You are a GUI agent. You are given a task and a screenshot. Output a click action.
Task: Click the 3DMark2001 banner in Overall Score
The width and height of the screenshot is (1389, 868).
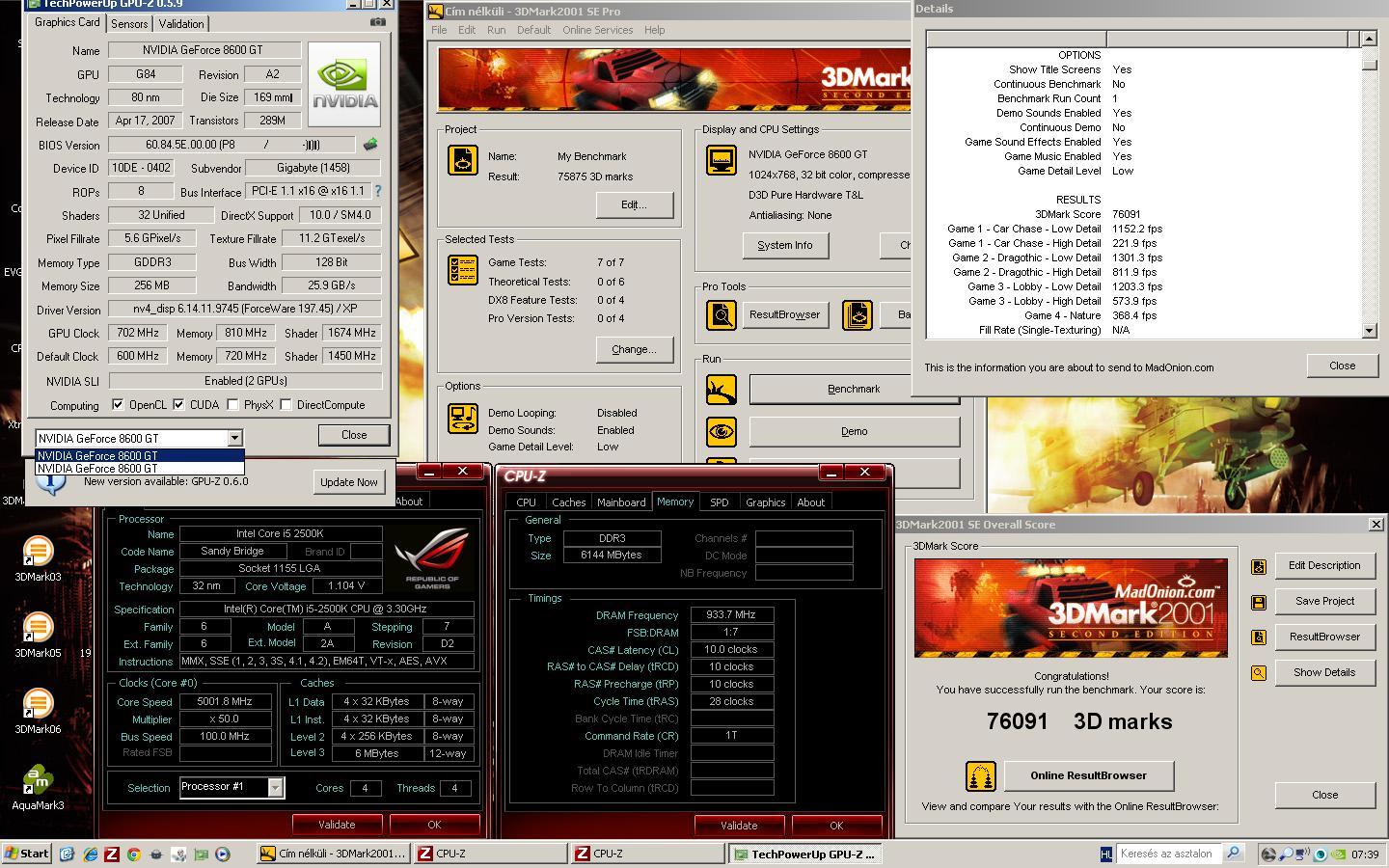[x=1071, y=608]
